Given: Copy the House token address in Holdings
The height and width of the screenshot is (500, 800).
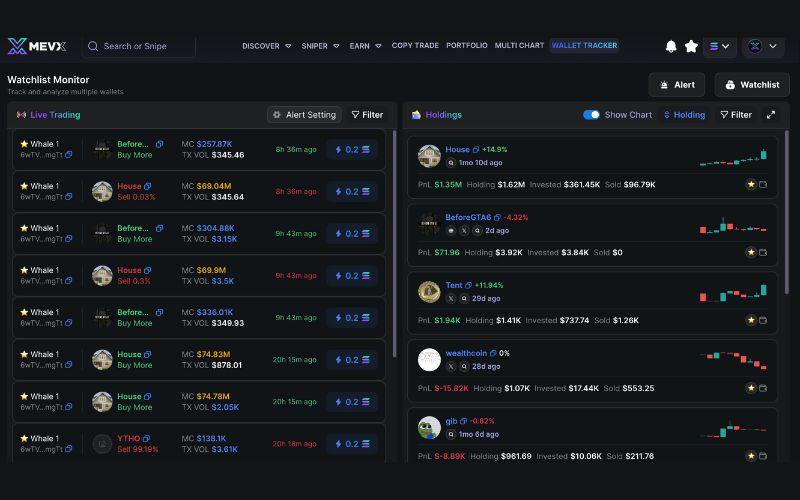Looking at the screenshot, I should [x=476, y=149].
